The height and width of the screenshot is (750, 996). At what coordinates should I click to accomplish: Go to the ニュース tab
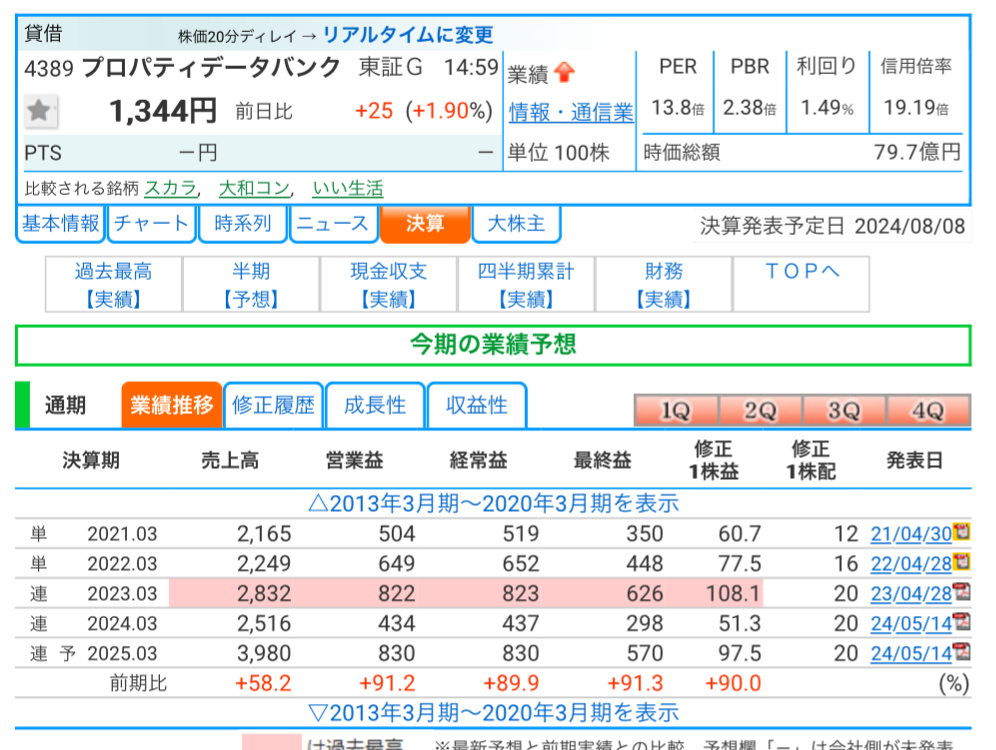pyautogui.click(x=333, y=224)
